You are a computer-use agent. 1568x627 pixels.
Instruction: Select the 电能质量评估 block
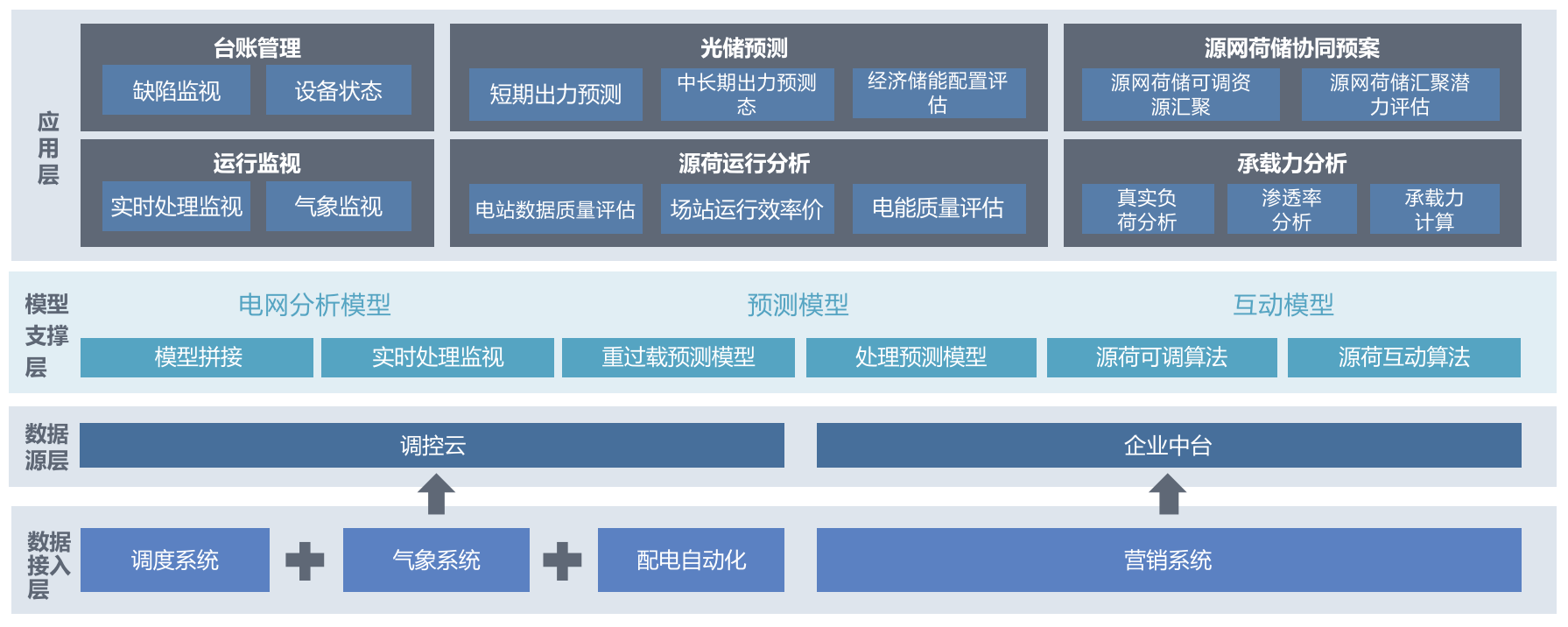(938, 208)
